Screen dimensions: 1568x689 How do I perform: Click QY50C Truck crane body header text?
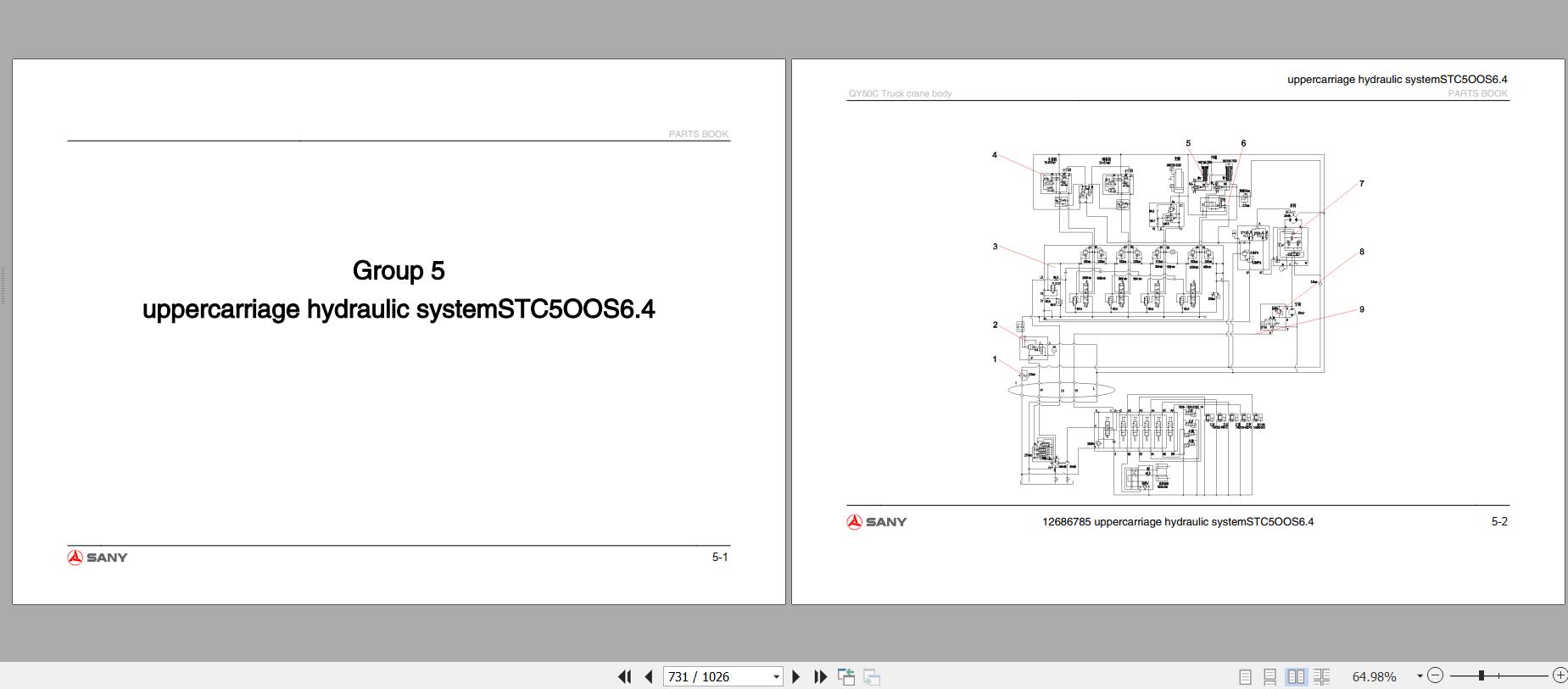[900, 93]
